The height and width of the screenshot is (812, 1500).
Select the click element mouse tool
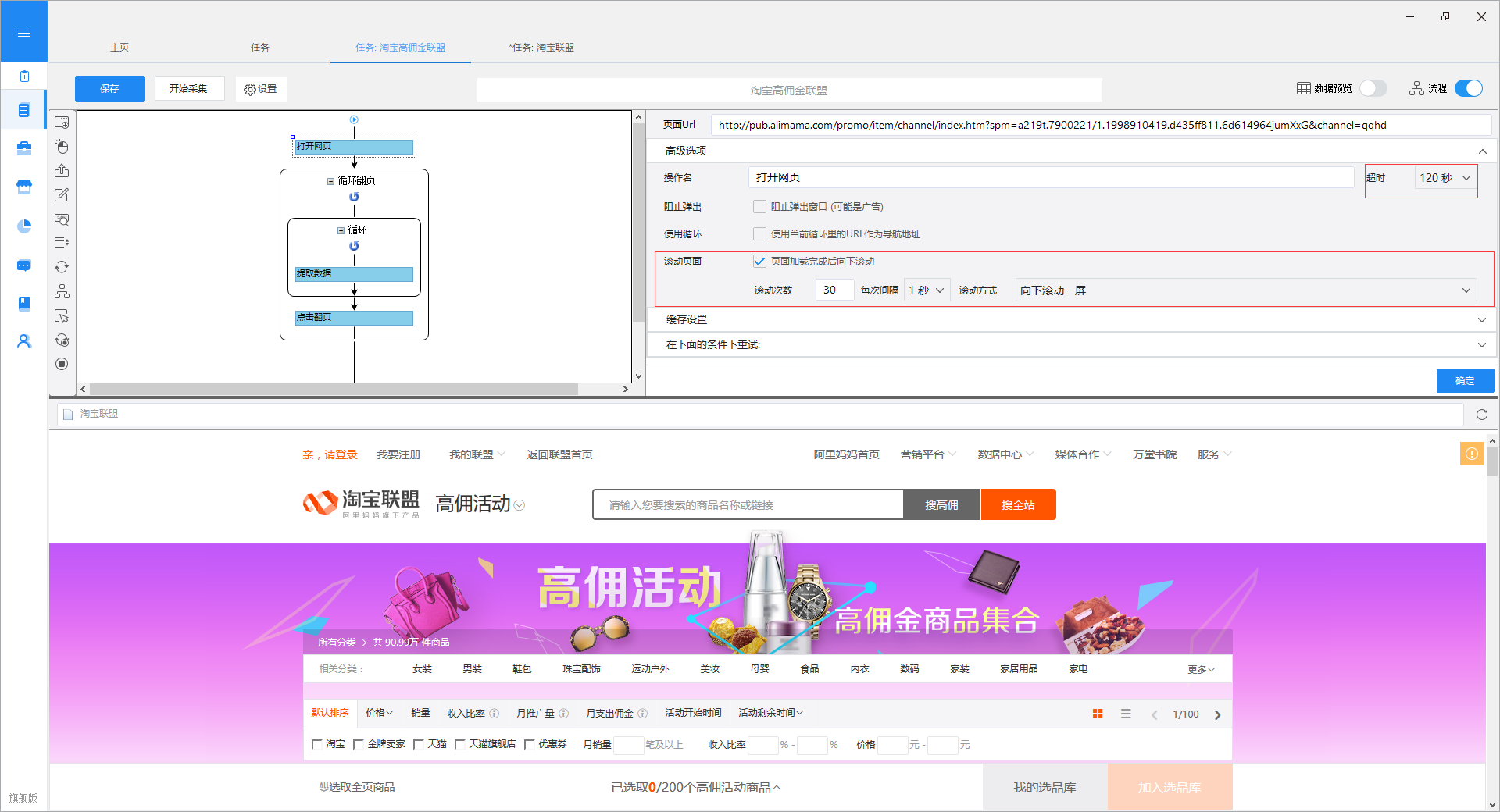point(62,147)
